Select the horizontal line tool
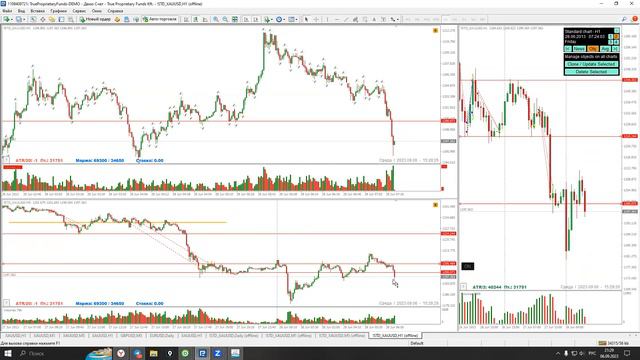The height and width of the screenshot is (360, 640). click(337, 19)
